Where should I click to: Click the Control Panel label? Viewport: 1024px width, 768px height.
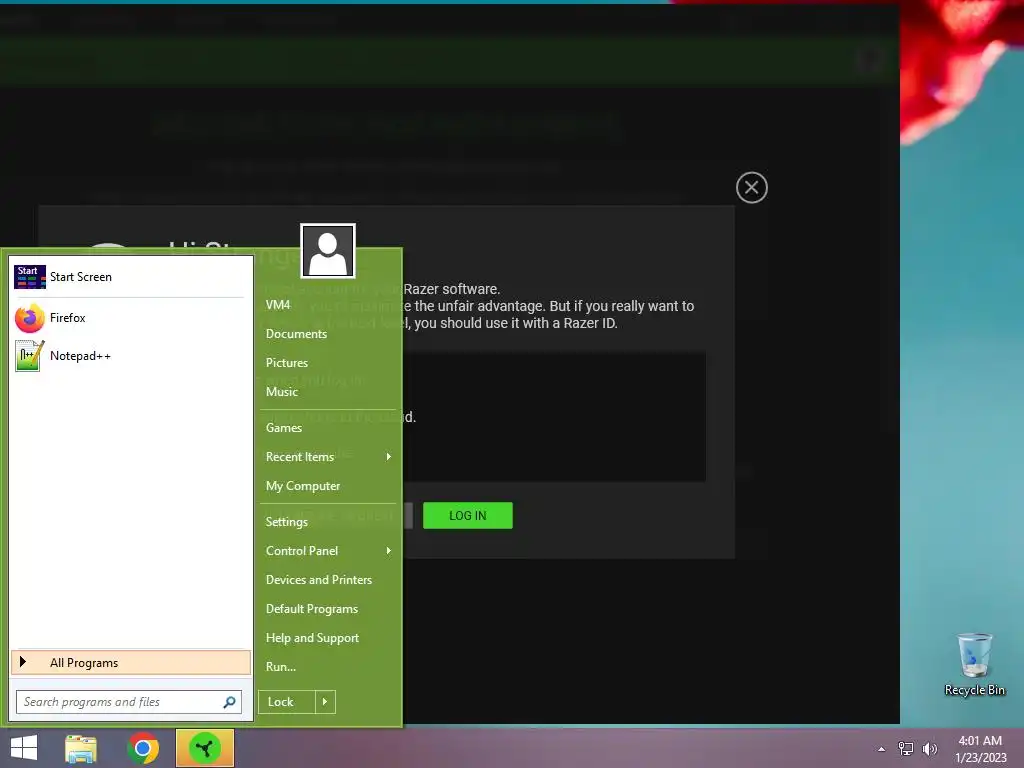[x=302, y=551]
